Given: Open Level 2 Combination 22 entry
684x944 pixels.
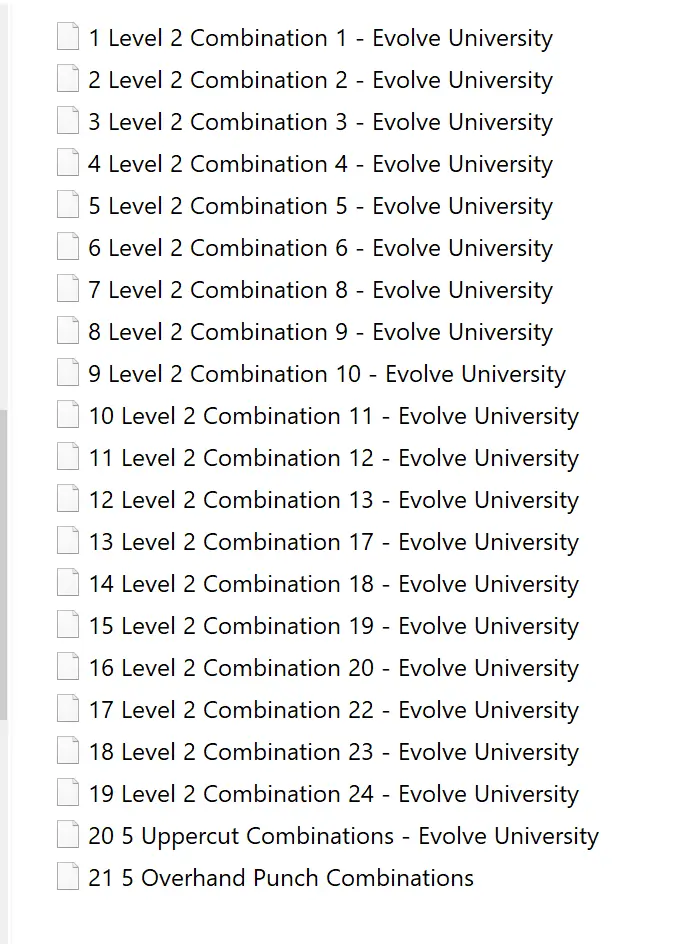Looking at the screenshot, I should point(333,710).
